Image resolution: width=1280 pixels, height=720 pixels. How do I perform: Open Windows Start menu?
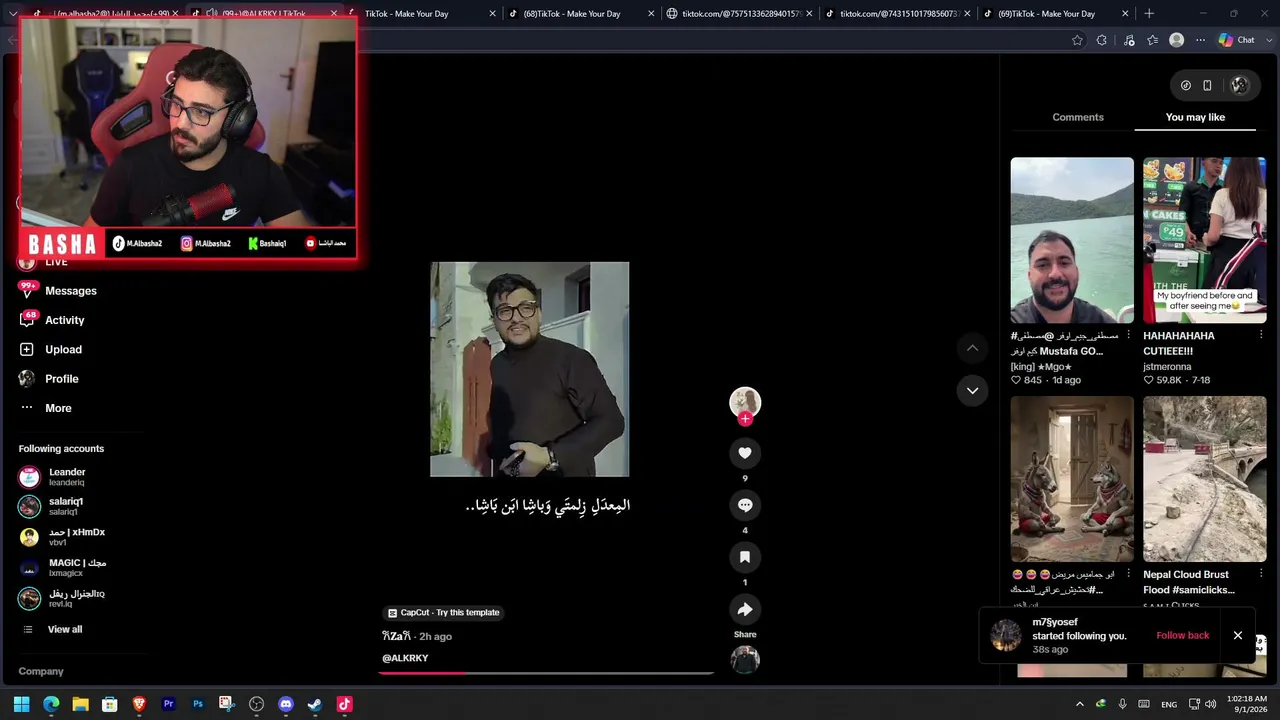pyautogui.click(x=22, y=704)
